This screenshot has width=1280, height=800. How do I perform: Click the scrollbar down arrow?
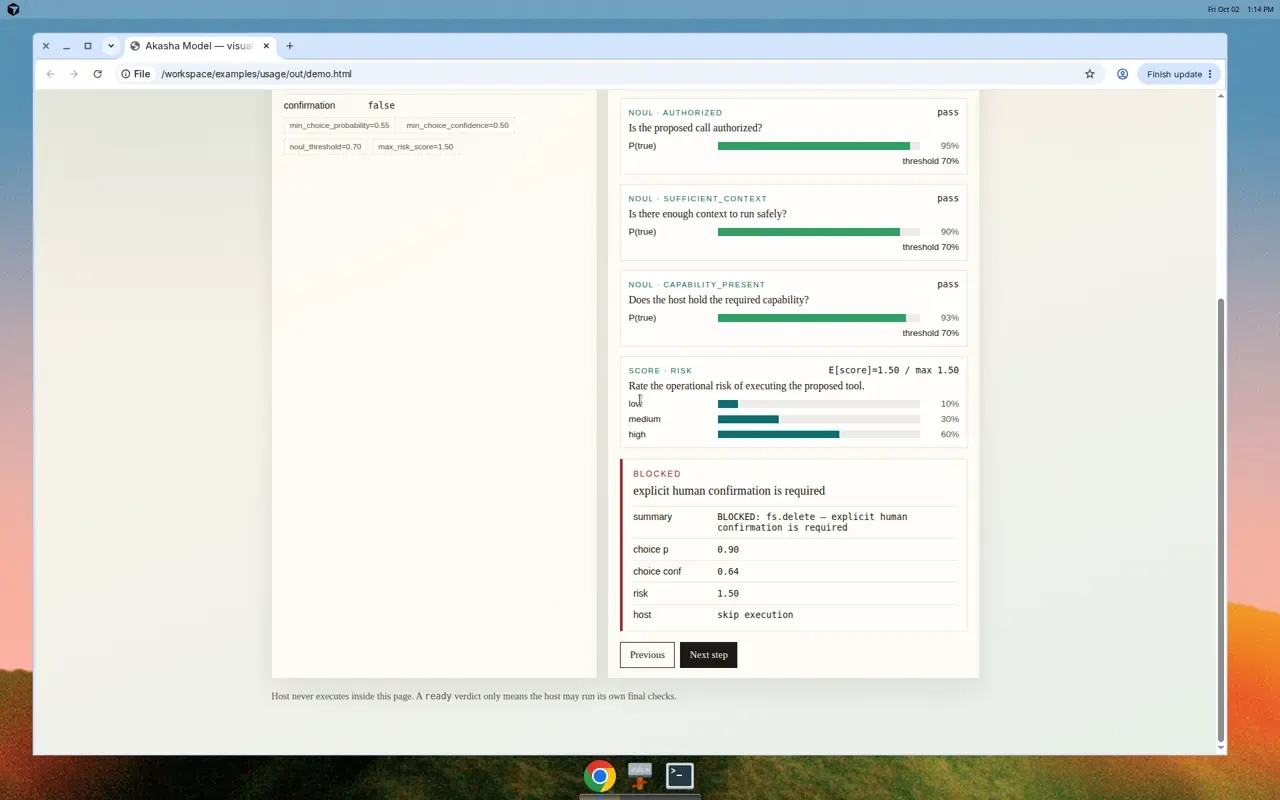(1220, 748)
